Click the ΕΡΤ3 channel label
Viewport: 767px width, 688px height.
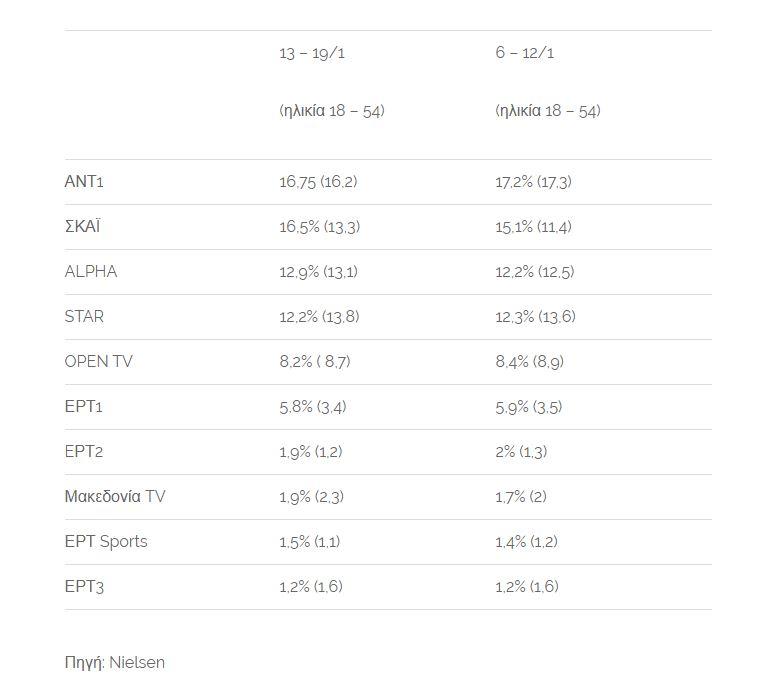point(84,587)
